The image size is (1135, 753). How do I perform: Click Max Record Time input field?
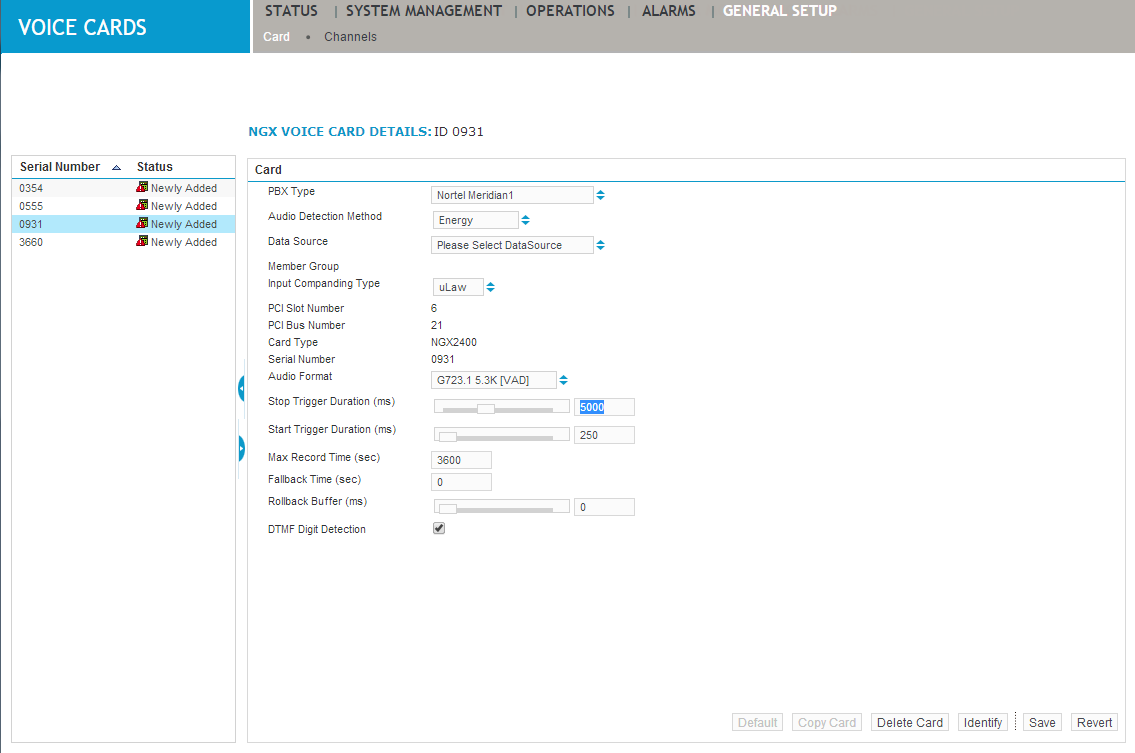tap(462, 460)
